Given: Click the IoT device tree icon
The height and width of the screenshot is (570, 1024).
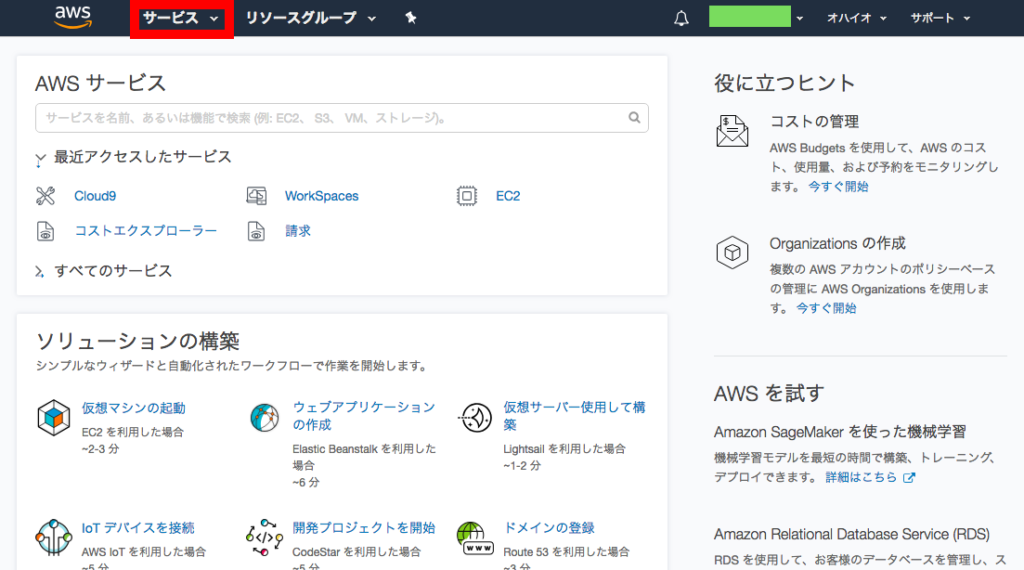Looking at the screenshot, I should pyautogui.click(x=54, y=537).
